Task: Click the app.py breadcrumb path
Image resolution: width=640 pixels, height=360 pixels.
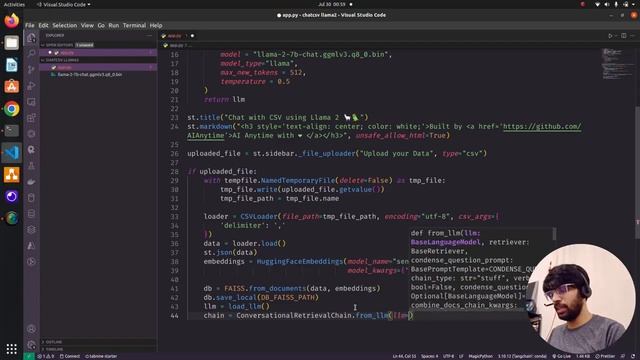Action: click(x=176, y=45)
